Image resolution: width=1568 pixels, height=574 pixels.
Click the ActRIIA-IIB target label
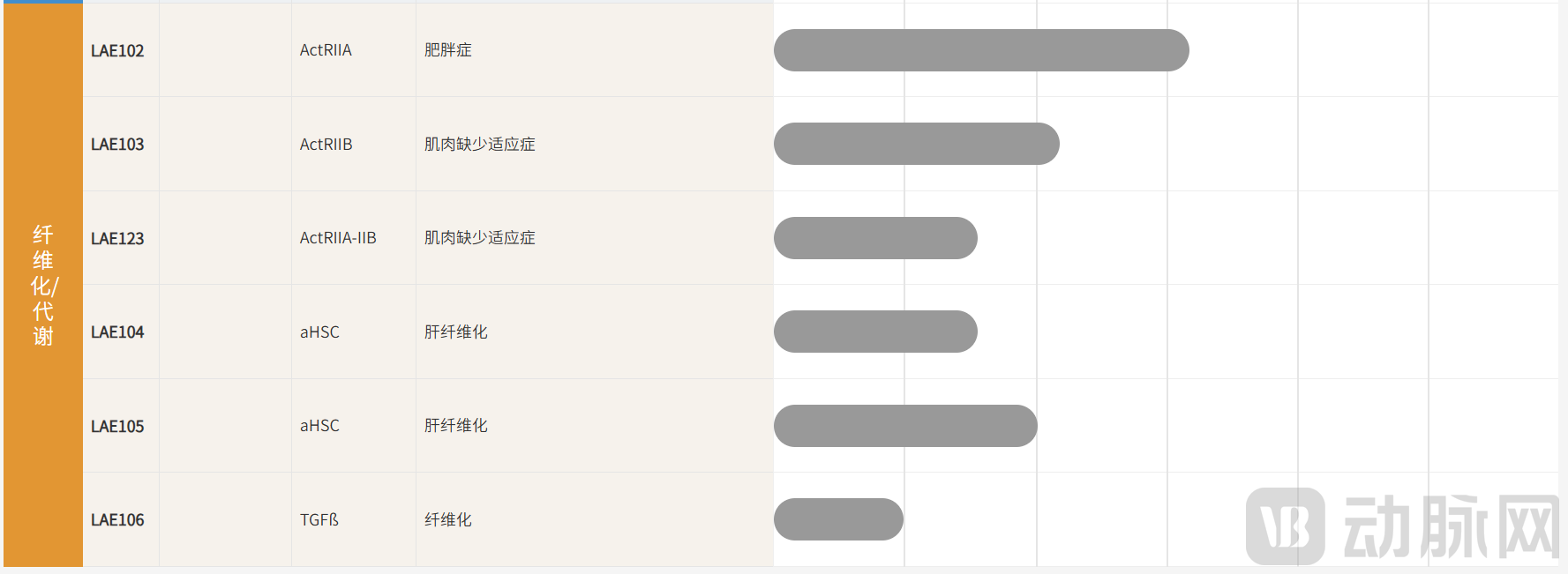tap(338, 238)
